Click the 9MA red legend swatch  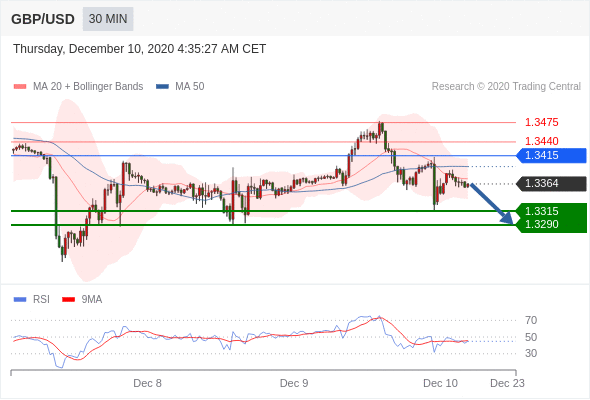click(x=68, y=300)
